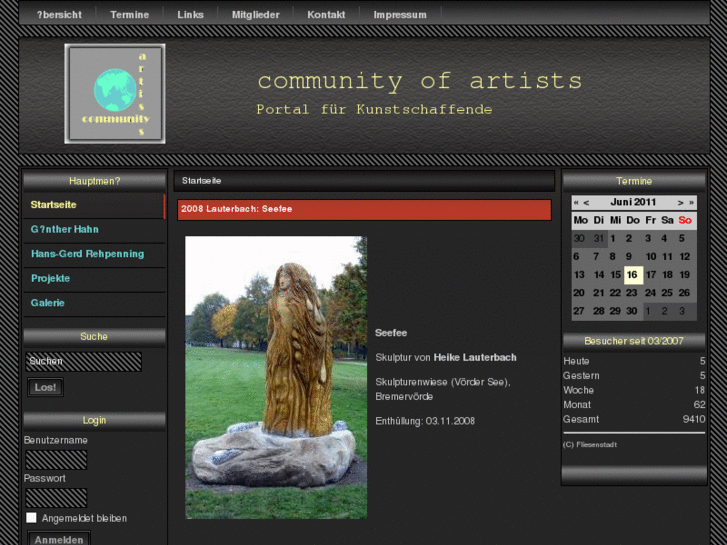
Task: Select highlighted day 16 in calendar
Action: tap(632, 275)
